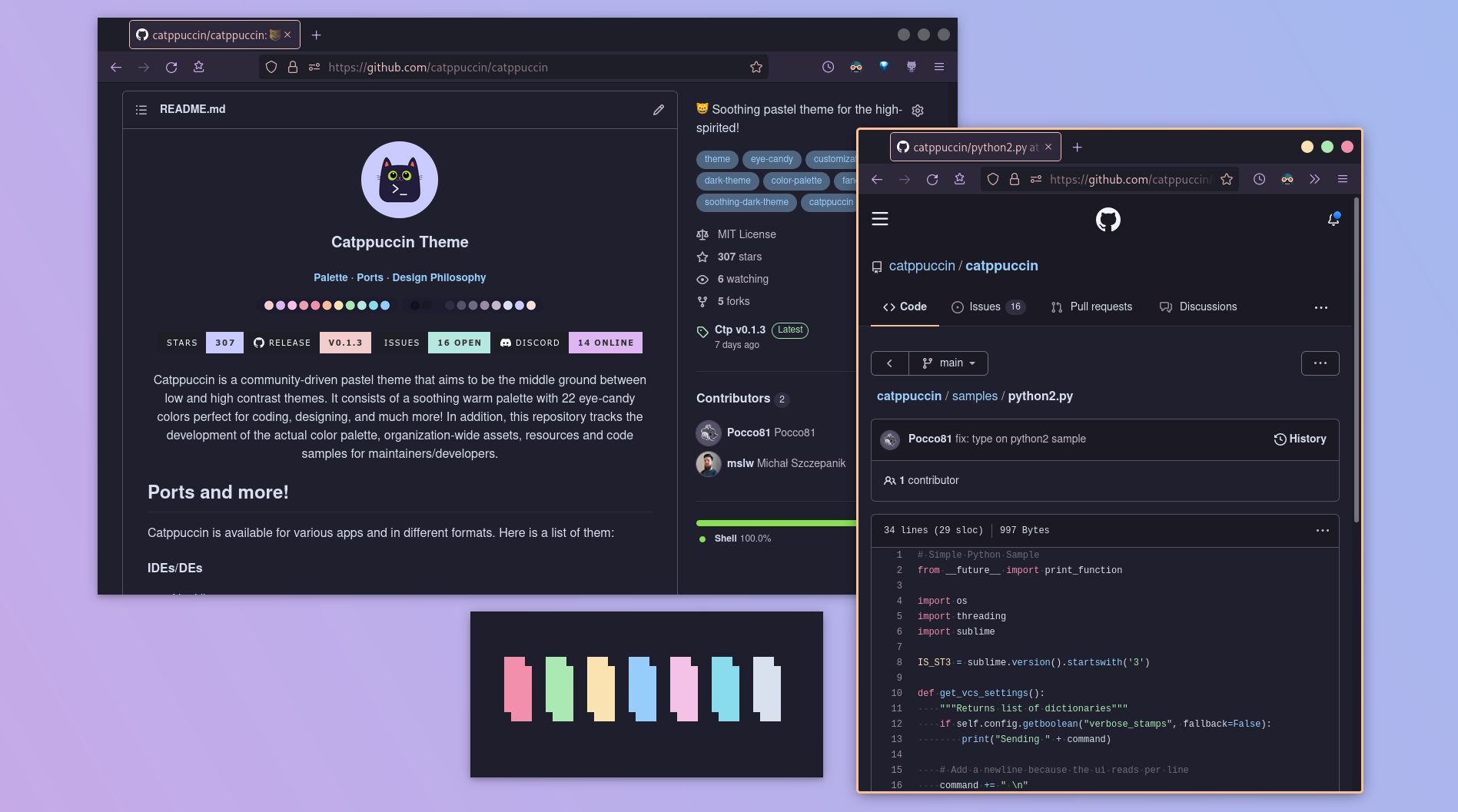This screenshot has width=1458, height=812.
Task: Click Catppuccin cat logo image
Action: [x=400, y=180]
